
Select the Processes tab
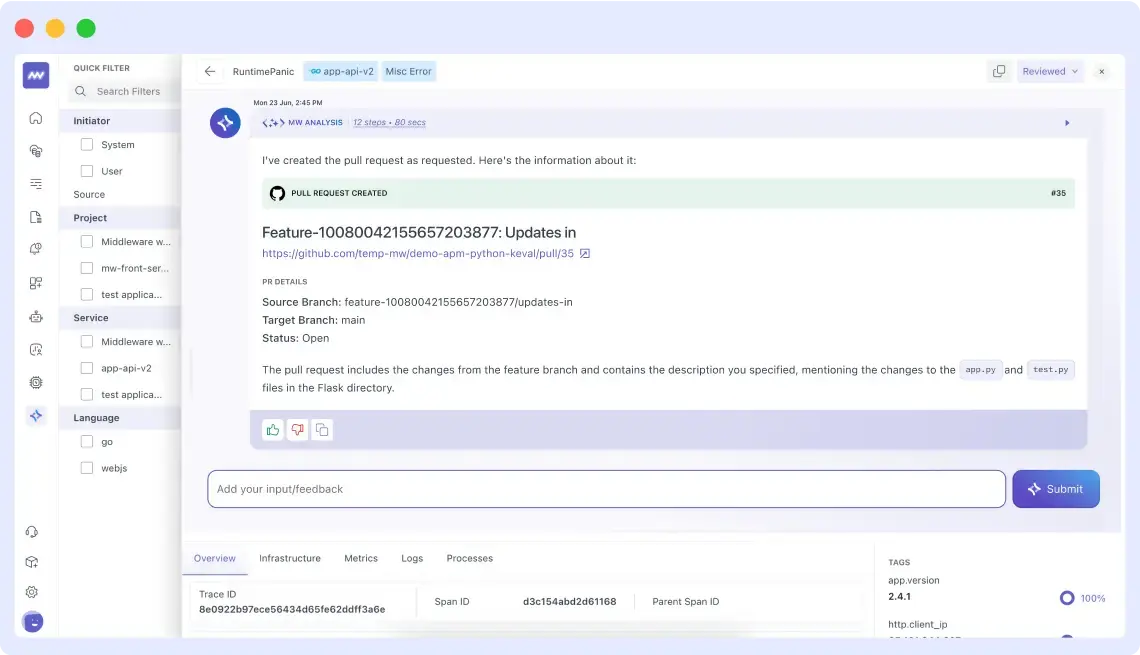[469, 558]
